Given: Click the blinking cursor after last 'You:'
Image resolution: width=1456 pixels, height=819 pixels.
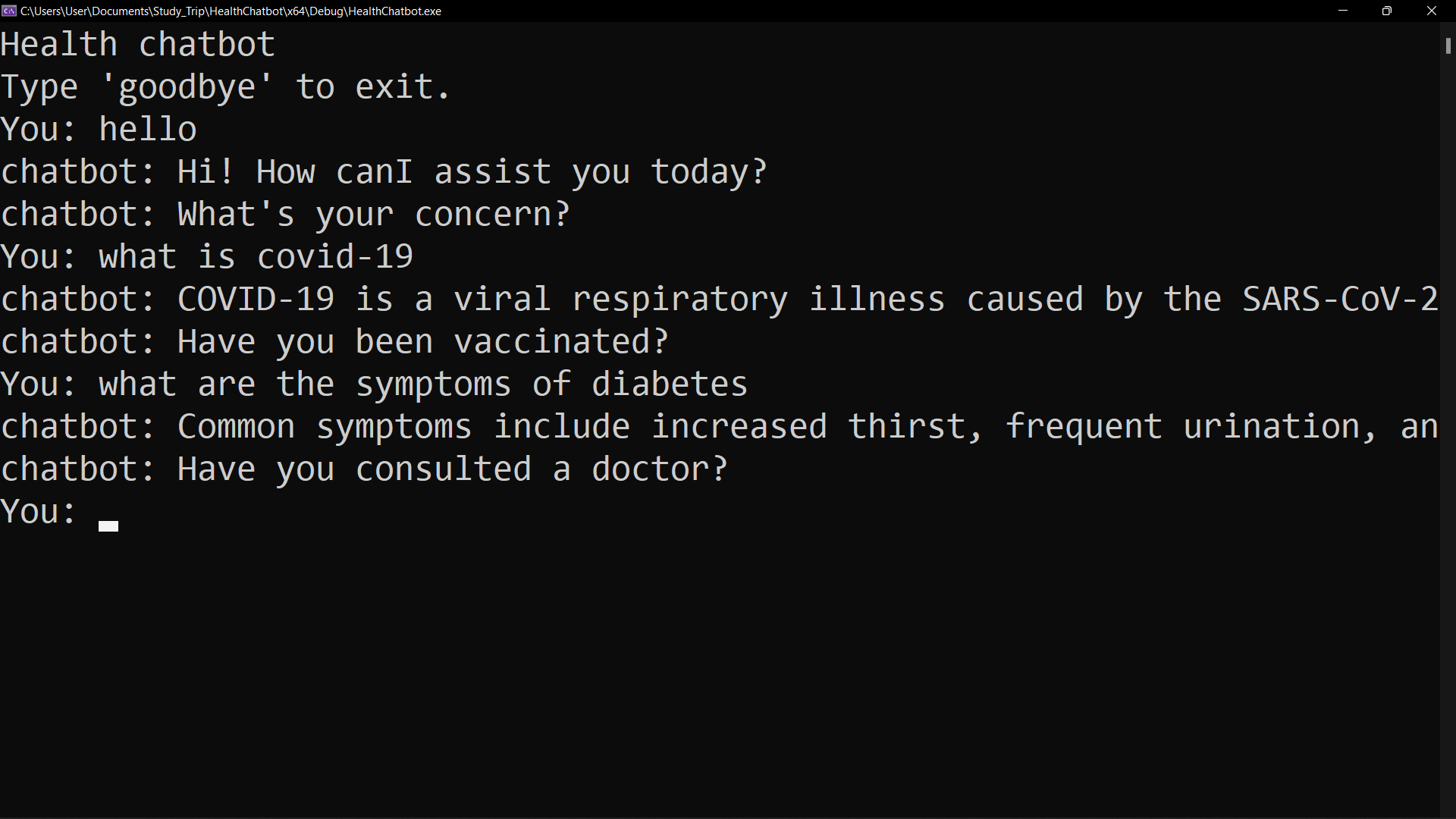Looking at the screenshot, I should pyautogui.click(x=108, y=526).
